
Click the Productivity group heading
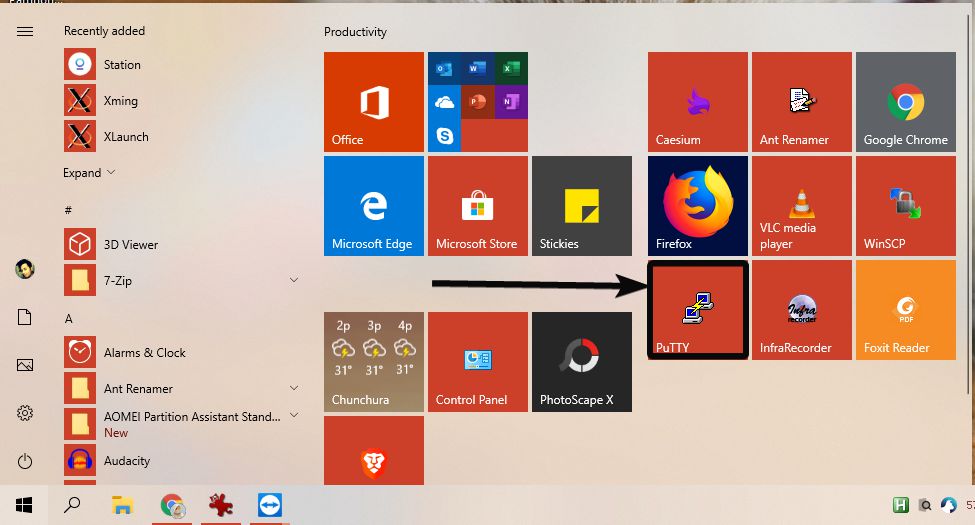click(355, 32)
